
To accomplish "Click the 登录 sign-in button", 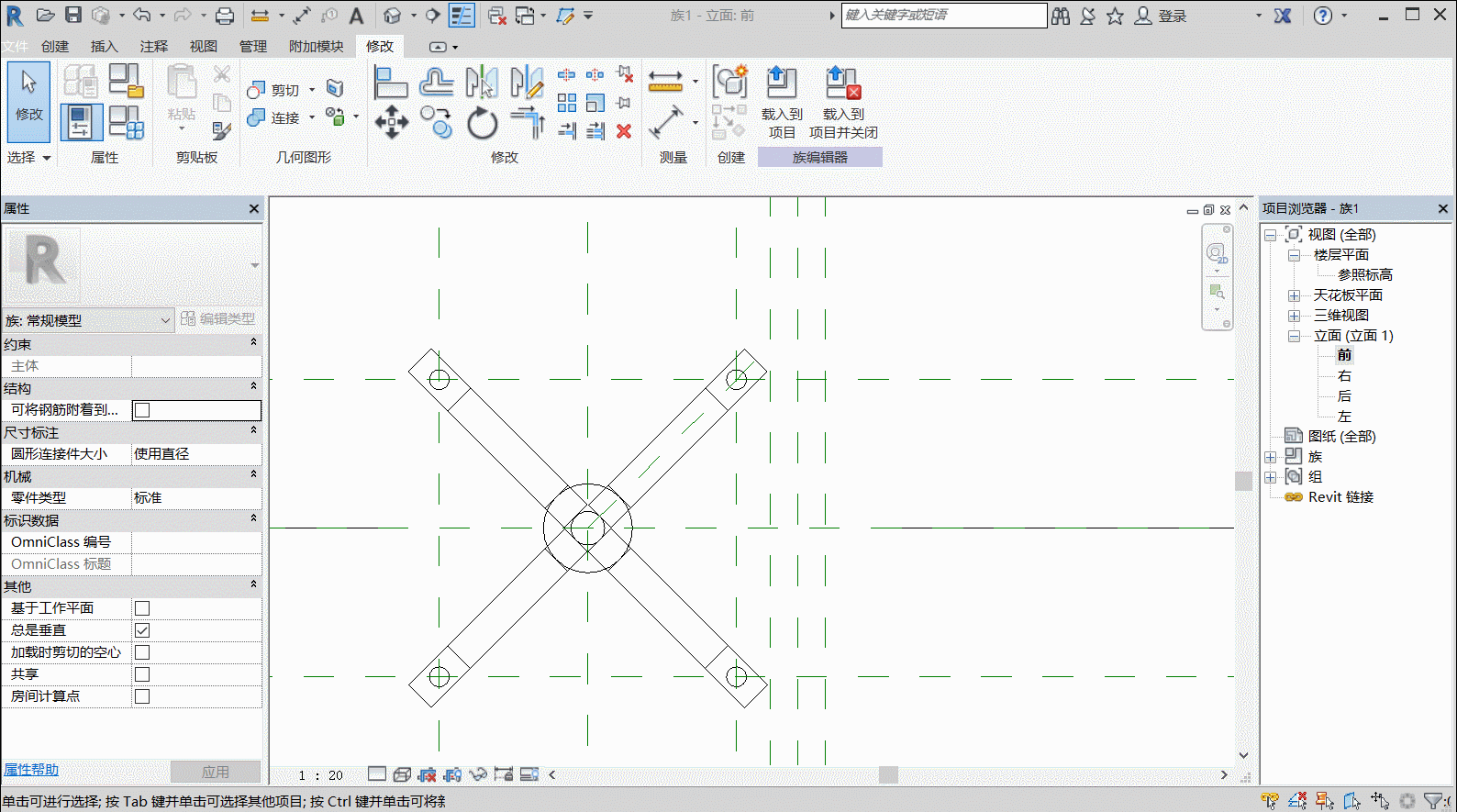I will pyautogui.click(x=1162, y=16).
